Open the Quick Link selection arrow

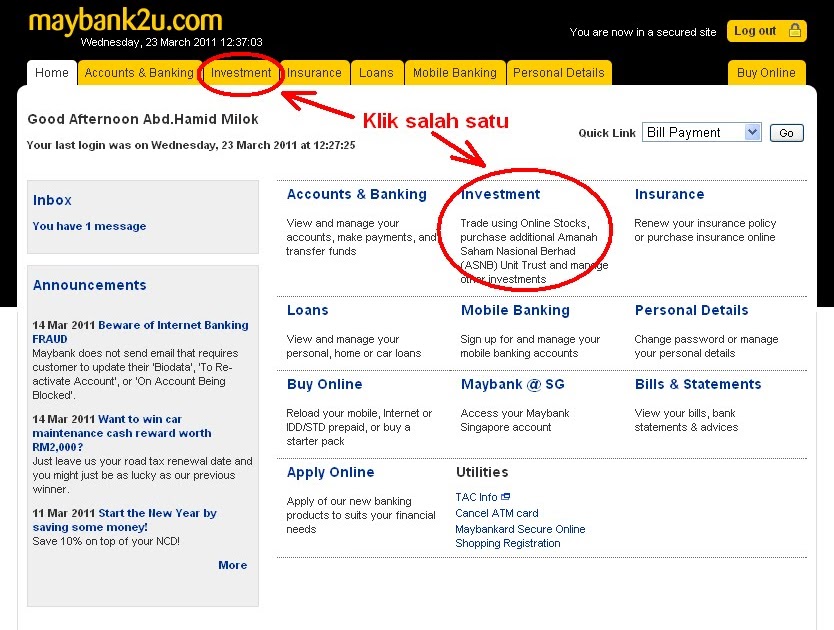[753, 132]
